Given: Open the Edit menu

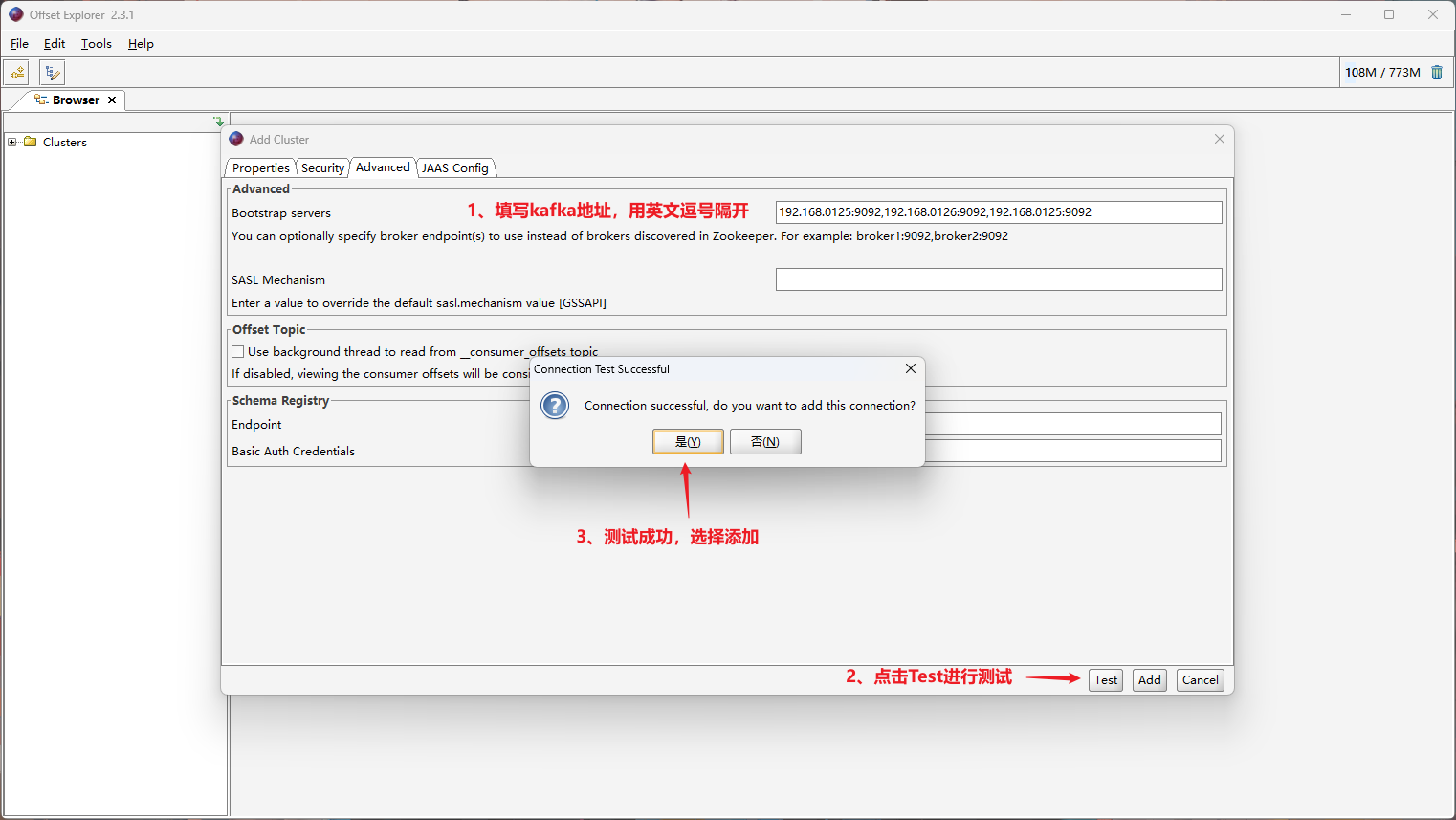Looking at the screenshot, I should 55,44.
